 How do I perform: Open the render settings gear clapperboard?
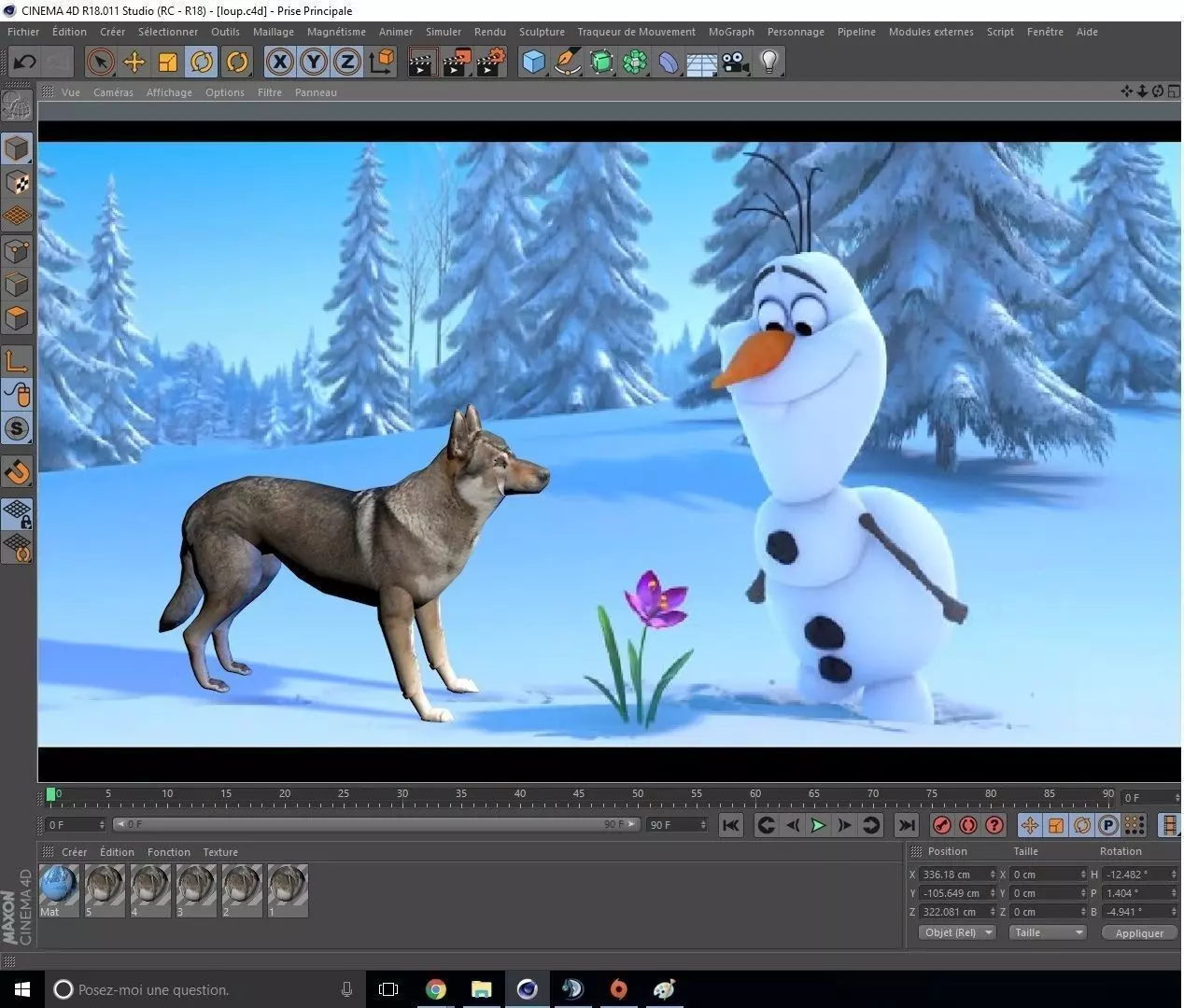pyautogui.click(x=491, y=63)
